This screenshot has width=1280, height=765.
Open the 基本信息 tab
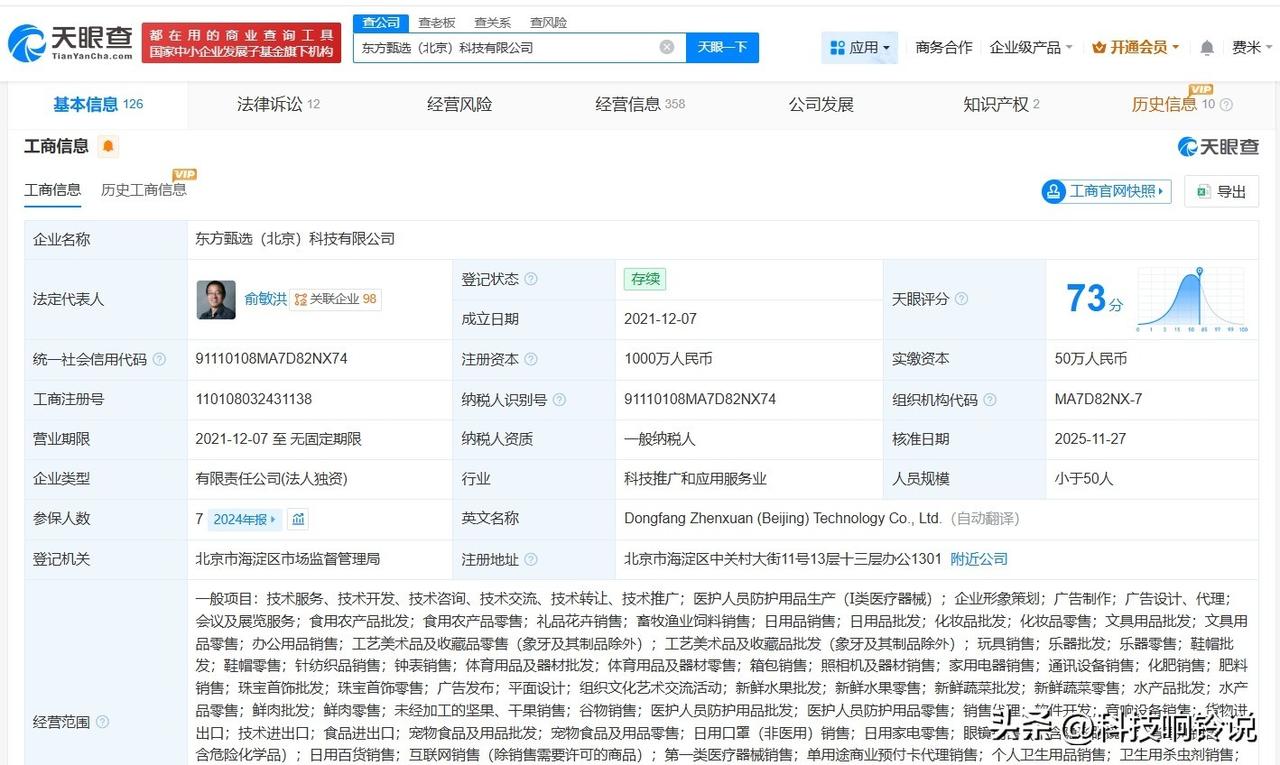coord(98,104)
